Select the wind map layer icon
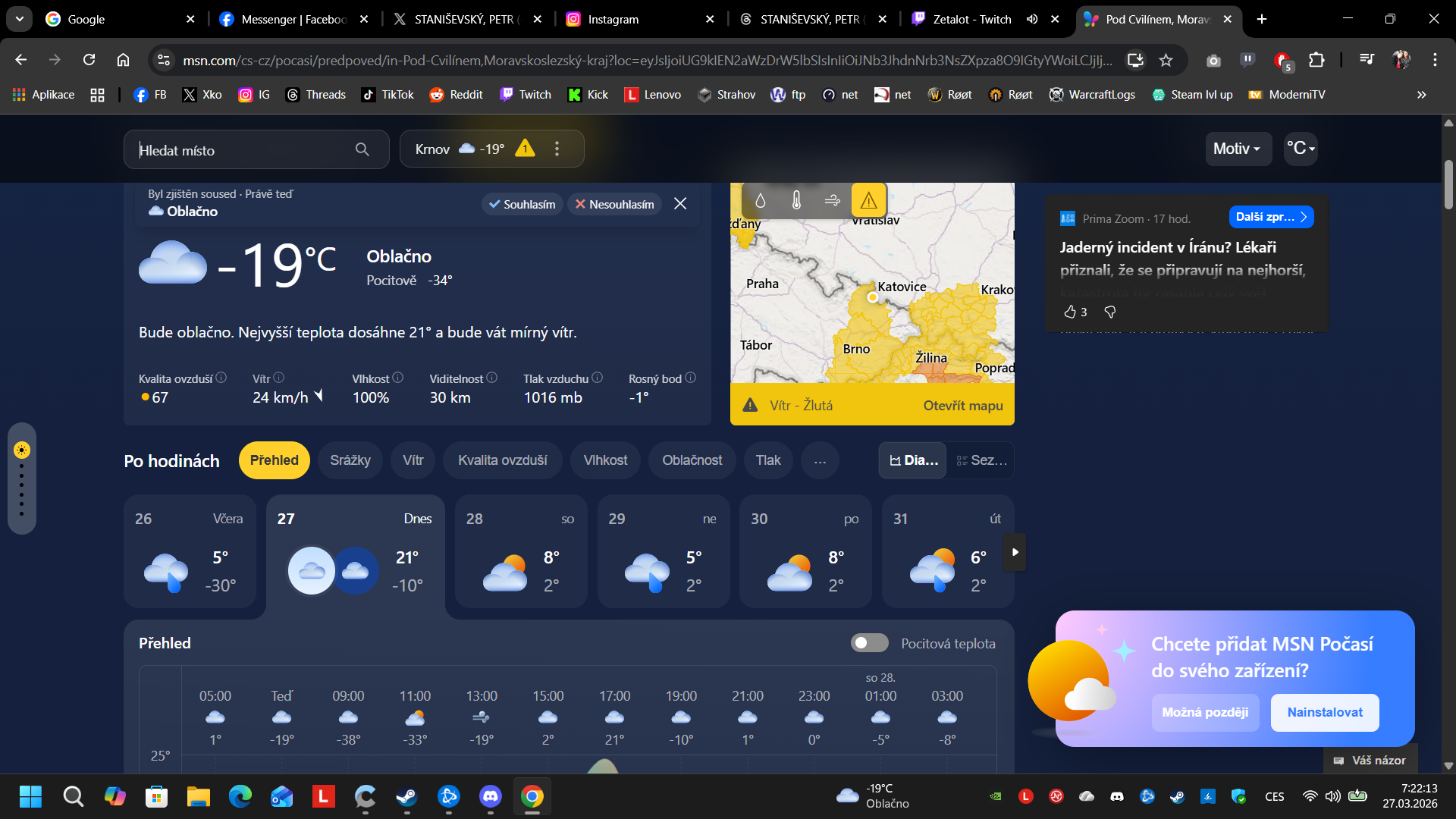Viewport: 1456px width, 819px height. pos(832,200)
